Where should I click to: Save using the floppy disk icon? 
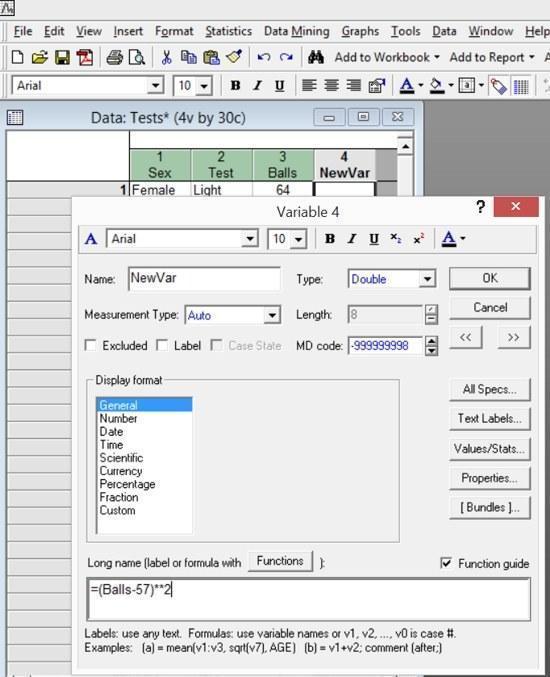pyautogui.click(x=62, y=57)
